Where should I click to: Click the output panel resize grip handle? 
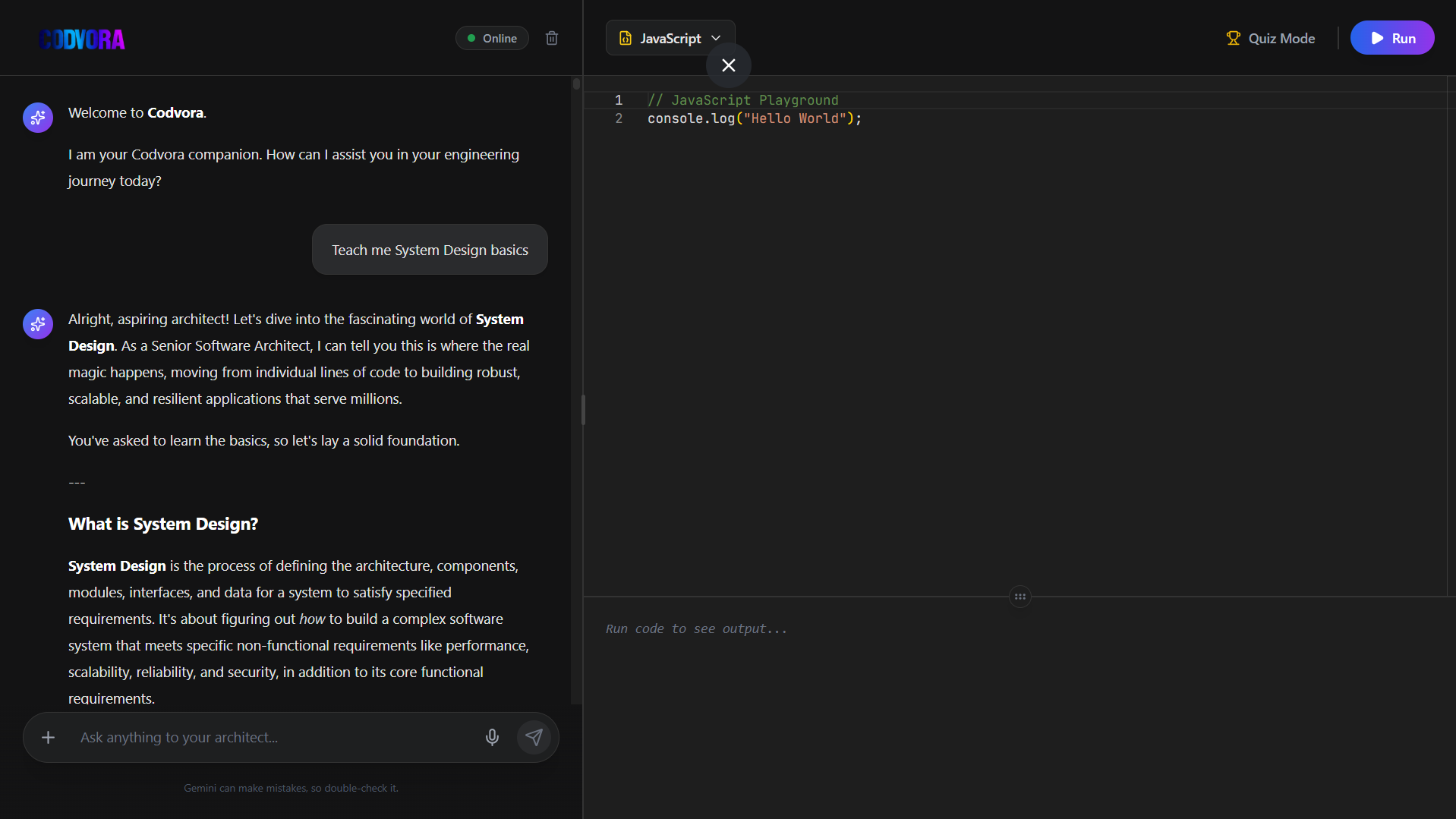point(1020,597)
